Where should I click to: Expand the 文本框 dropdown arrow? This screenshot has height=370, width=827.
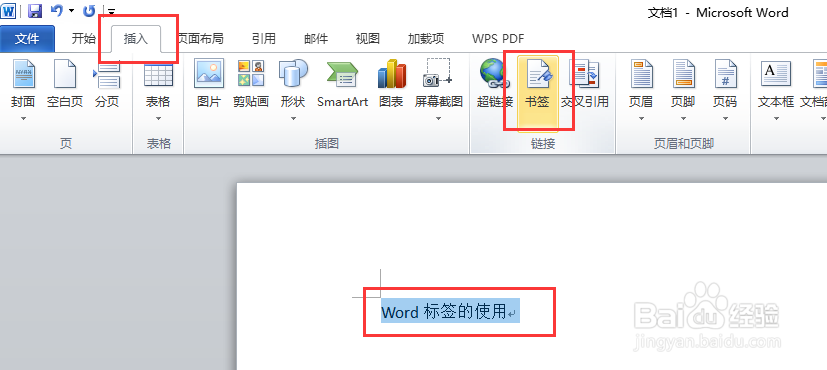[x=776, y=119]
